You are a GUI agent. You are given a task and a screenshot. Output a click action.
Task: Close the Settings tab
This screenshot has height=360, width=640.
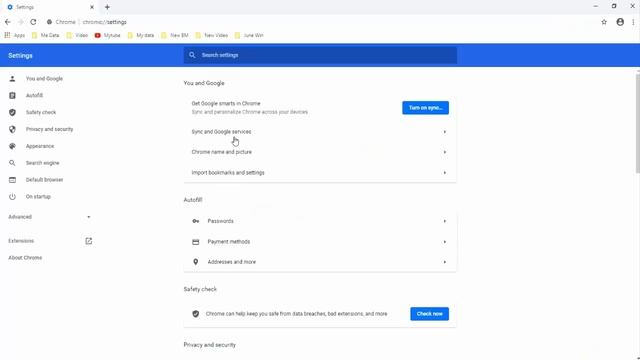coord(92,7)
